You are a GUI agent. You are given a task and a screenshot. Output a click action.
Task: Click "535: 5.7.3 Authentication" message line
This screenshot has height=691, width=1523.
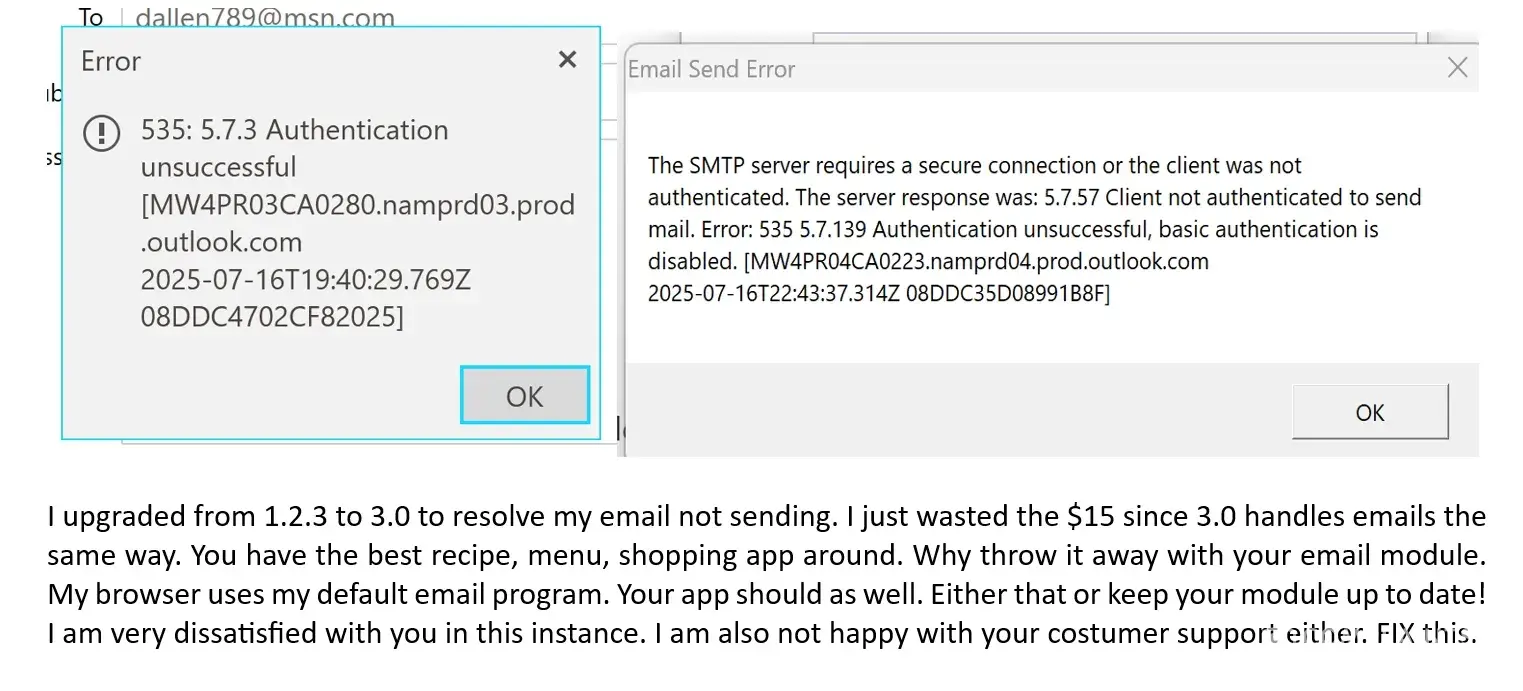click(x=294, y=130)
